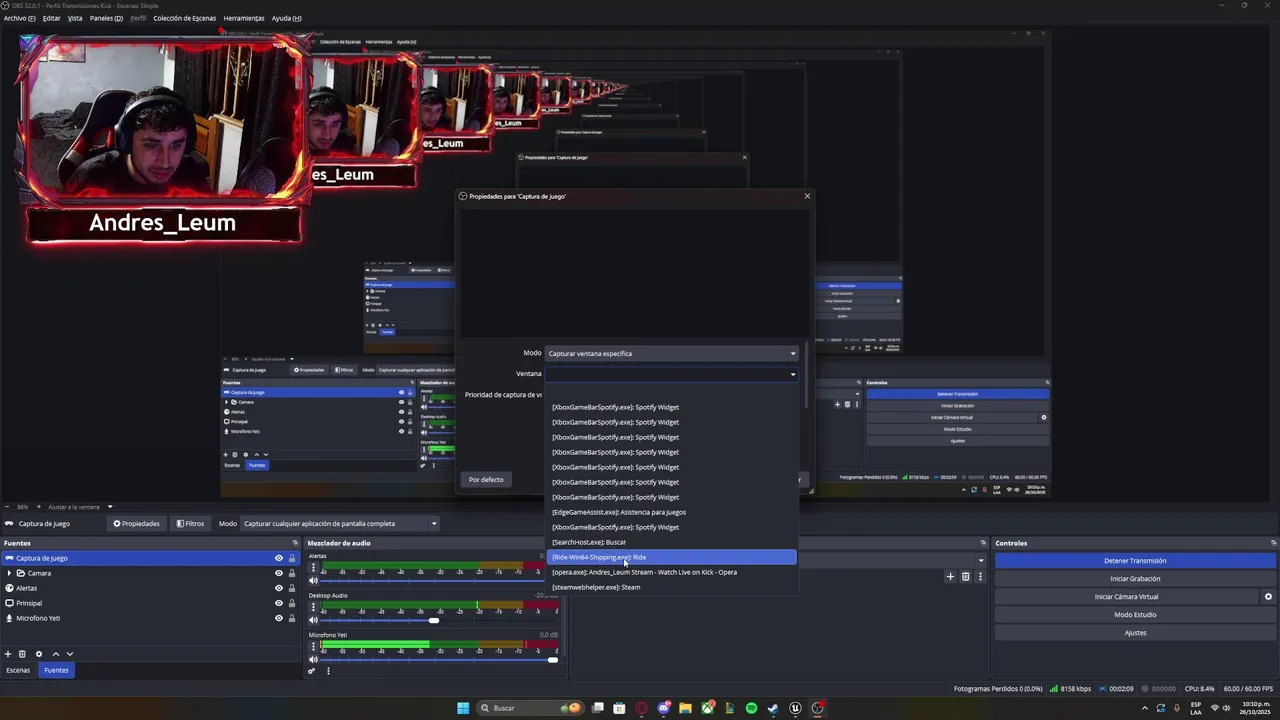Open Modo dropdown in source toolbar
This screenshot has height=720, width=1280.
pos(340,523)
